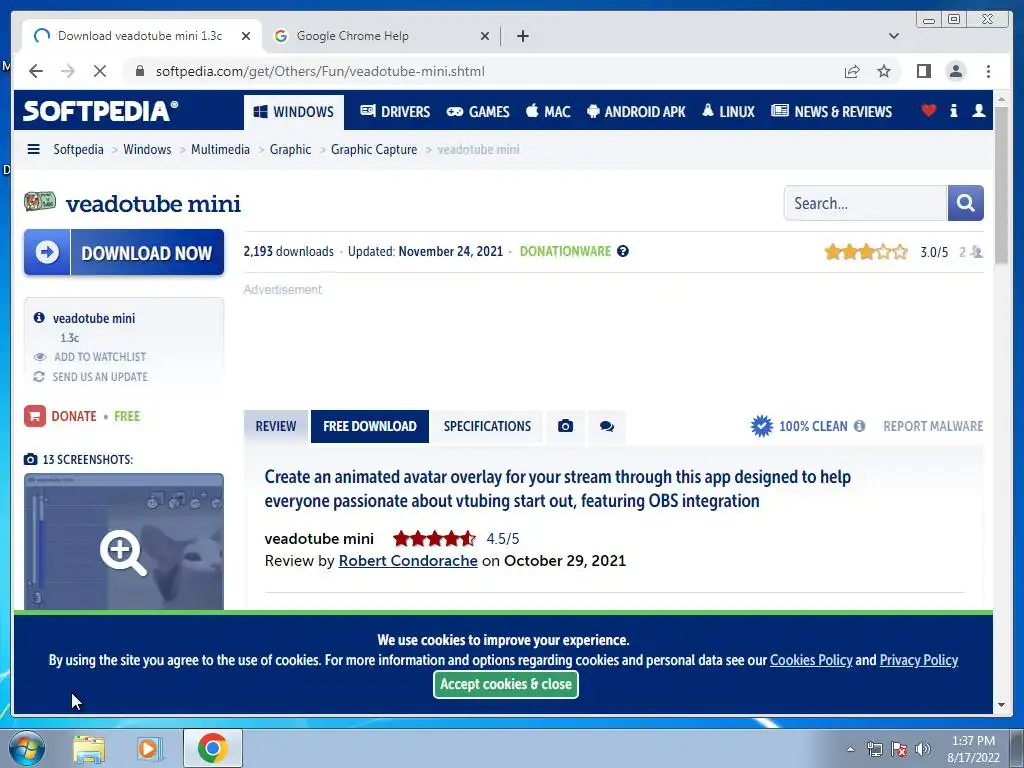Open the Windows Start button

click(x=26, y=748)
